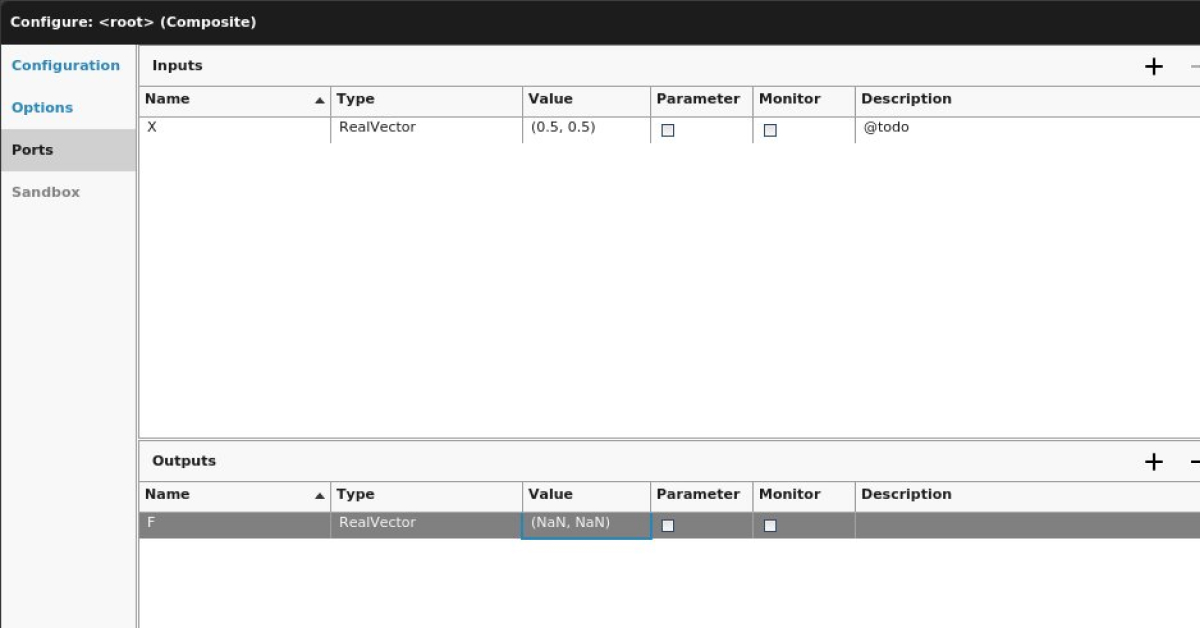Viewport: 1200px width, 628px height.
Task: Sort outputs by Name column arrow
Action: 319,495
